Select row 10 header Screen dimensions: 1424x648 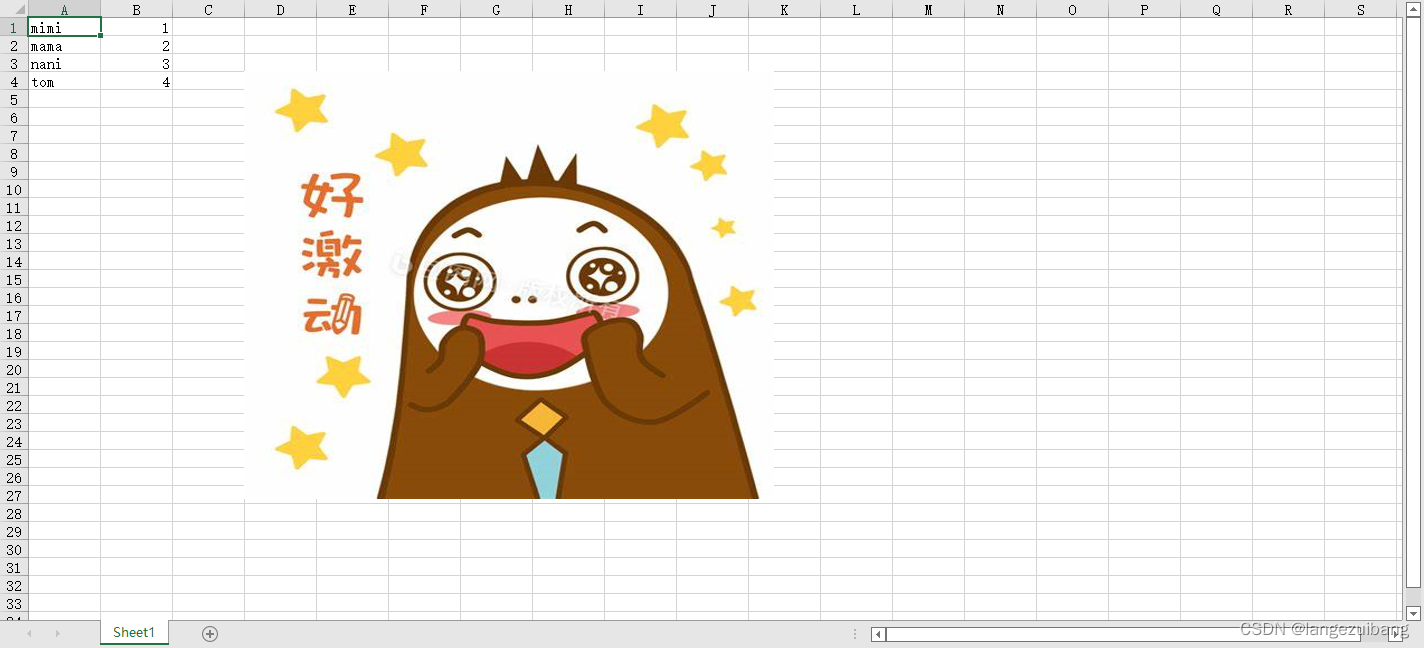(14, 190)
